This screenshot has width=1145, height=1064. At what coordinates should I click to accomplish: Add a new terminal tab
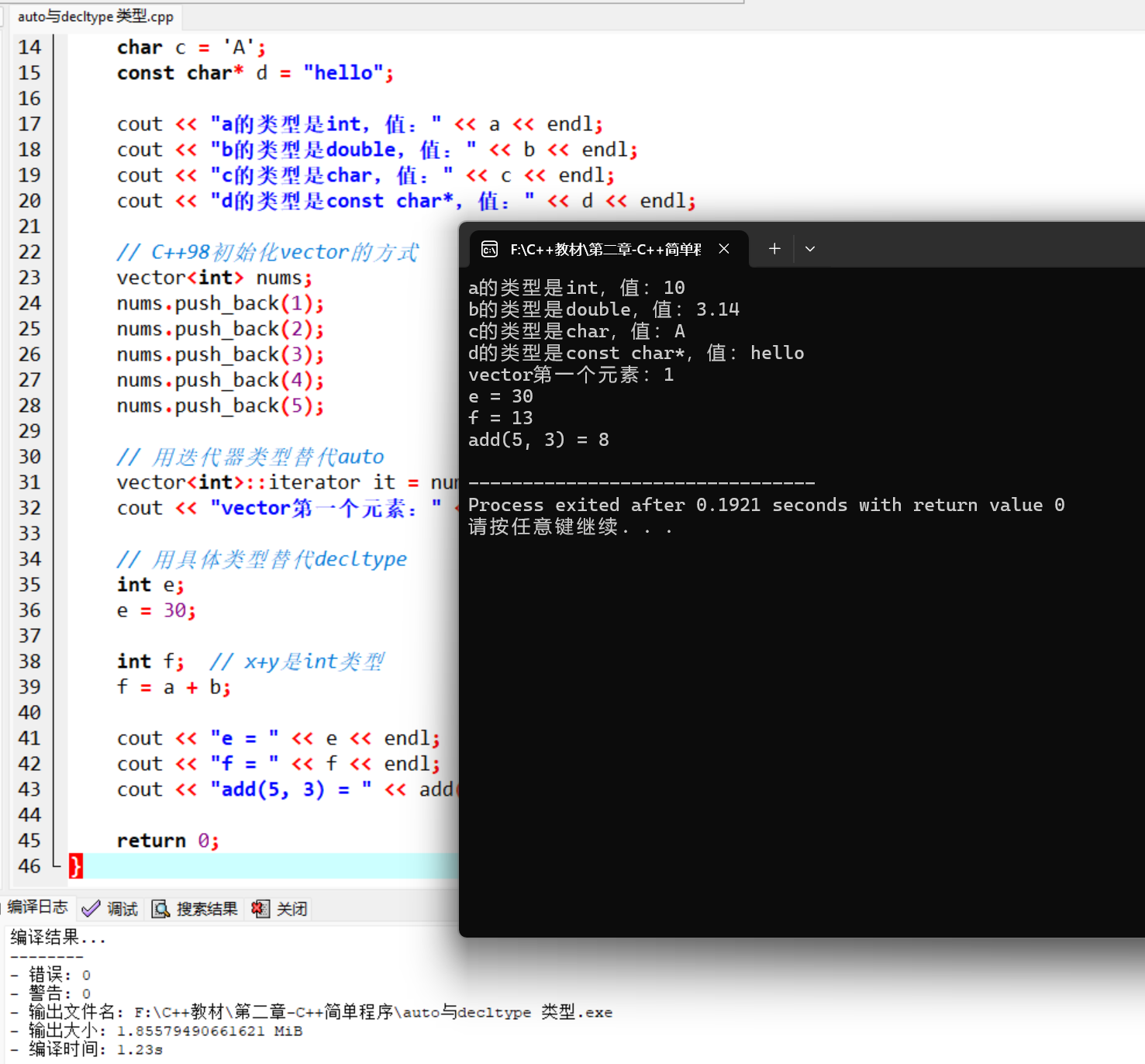click(x=774, y=249)
